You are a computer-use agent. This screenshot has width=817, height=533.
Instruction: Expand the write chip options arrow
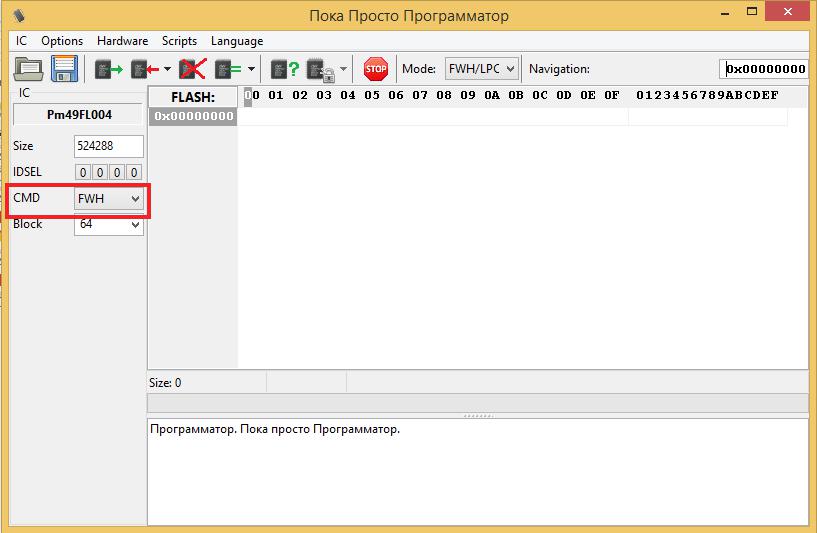click(167, 69)
